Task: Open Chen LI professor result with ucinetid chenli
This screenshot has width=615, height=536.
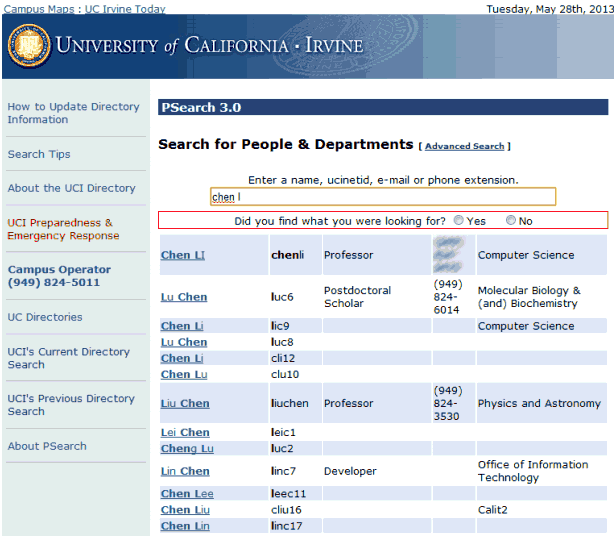Action: (183, 255)
